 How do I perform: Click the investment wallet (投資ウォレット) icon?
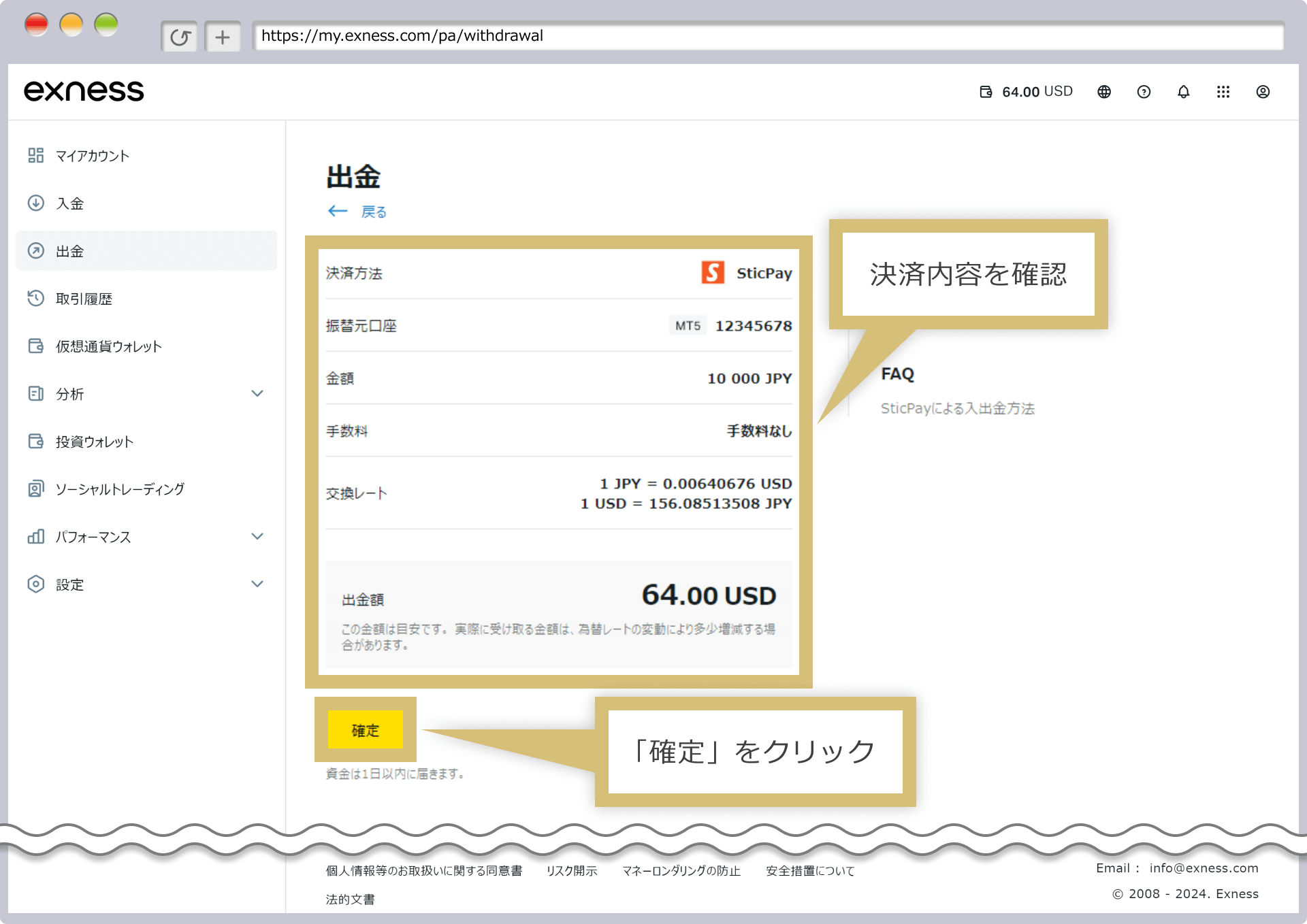point(36,442)
